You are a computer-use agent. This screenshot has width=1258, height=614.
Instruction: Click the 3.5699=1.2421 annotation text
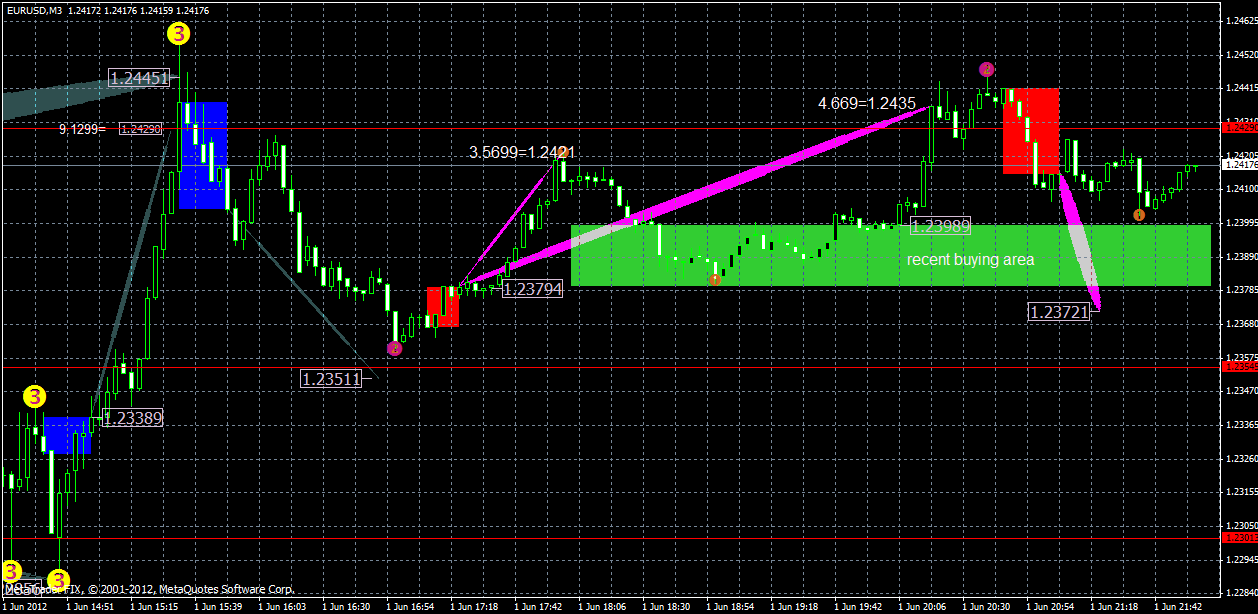point(523,152)
